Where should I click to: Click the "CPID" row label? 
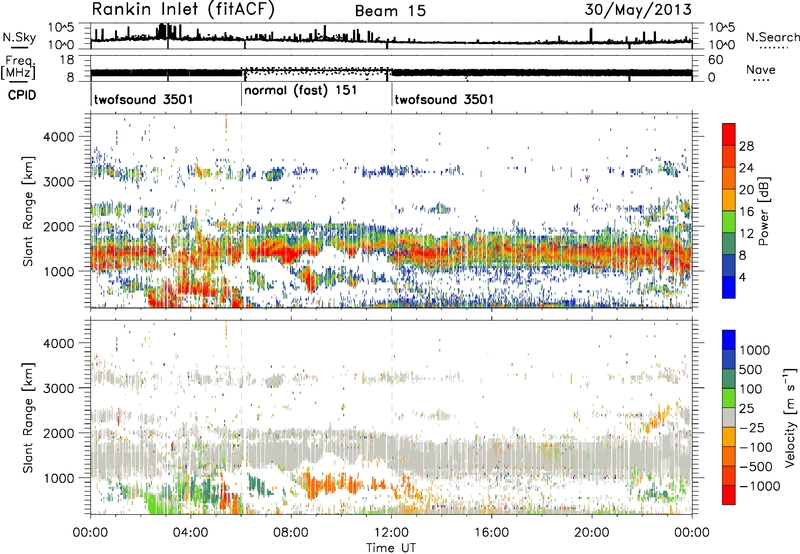(22, 95)
